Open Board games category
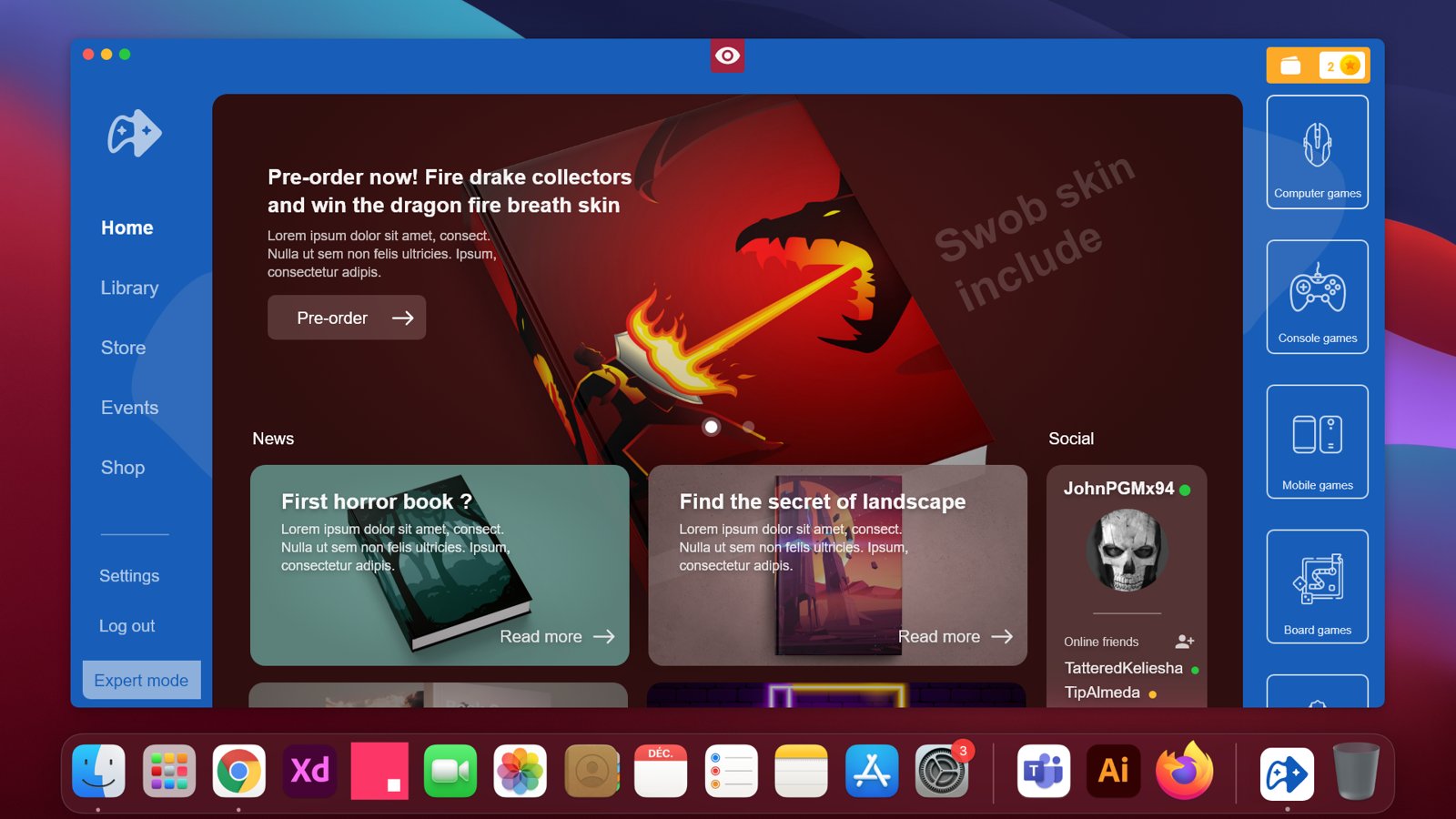This screenshot has height=819, width=1456. [1317, 586]
